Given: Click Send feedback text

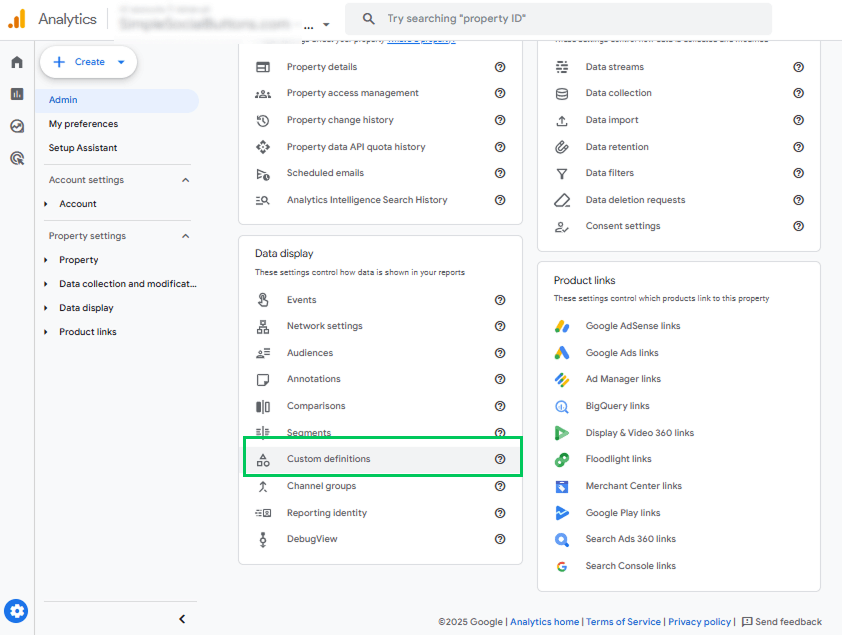Looking at the screenshot, I should pyautogui.click(x=788, y=622).
